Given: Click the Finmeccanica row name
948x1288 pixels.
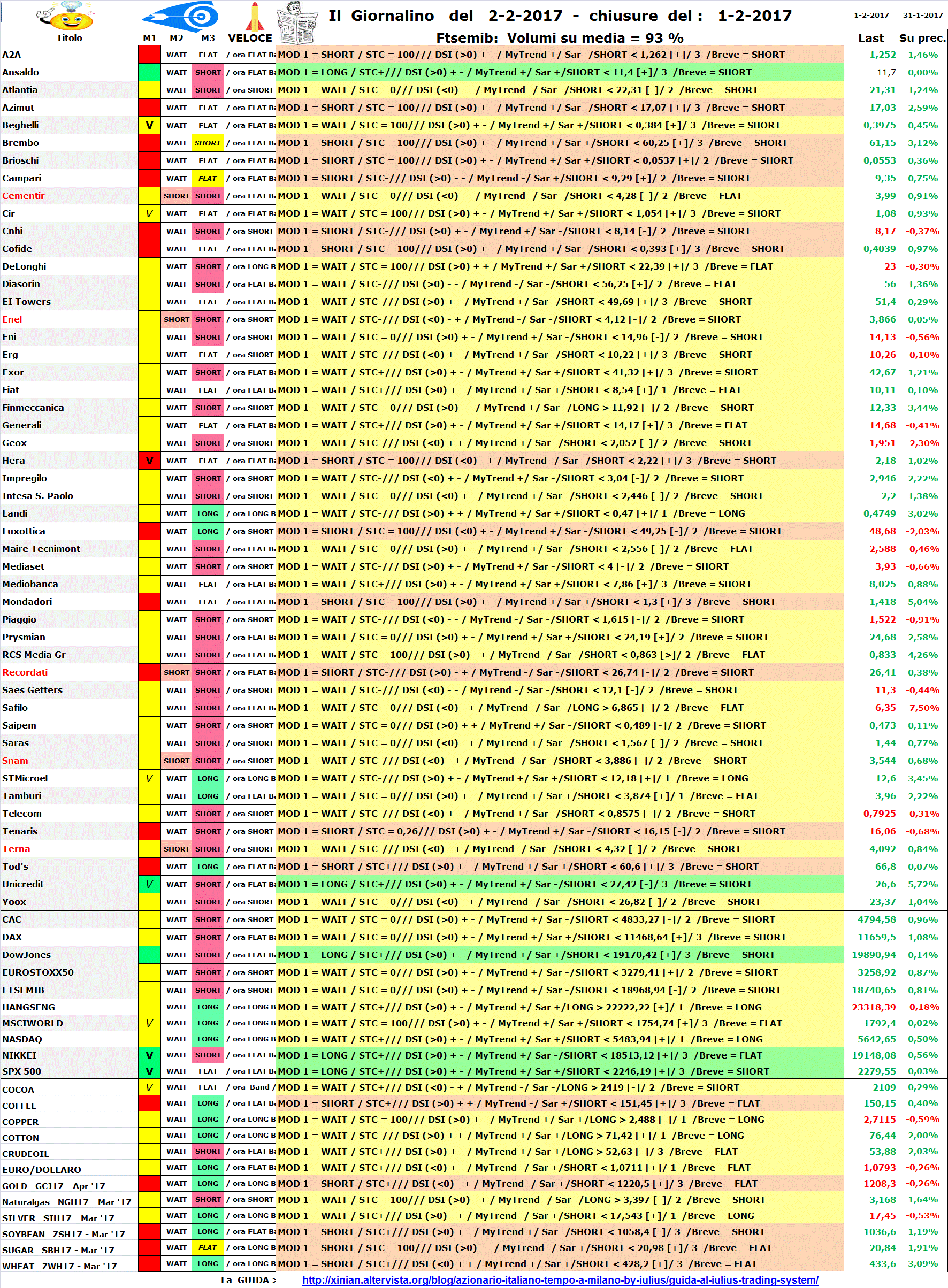Looking at the screenshot, I should (x=33, y=408).
